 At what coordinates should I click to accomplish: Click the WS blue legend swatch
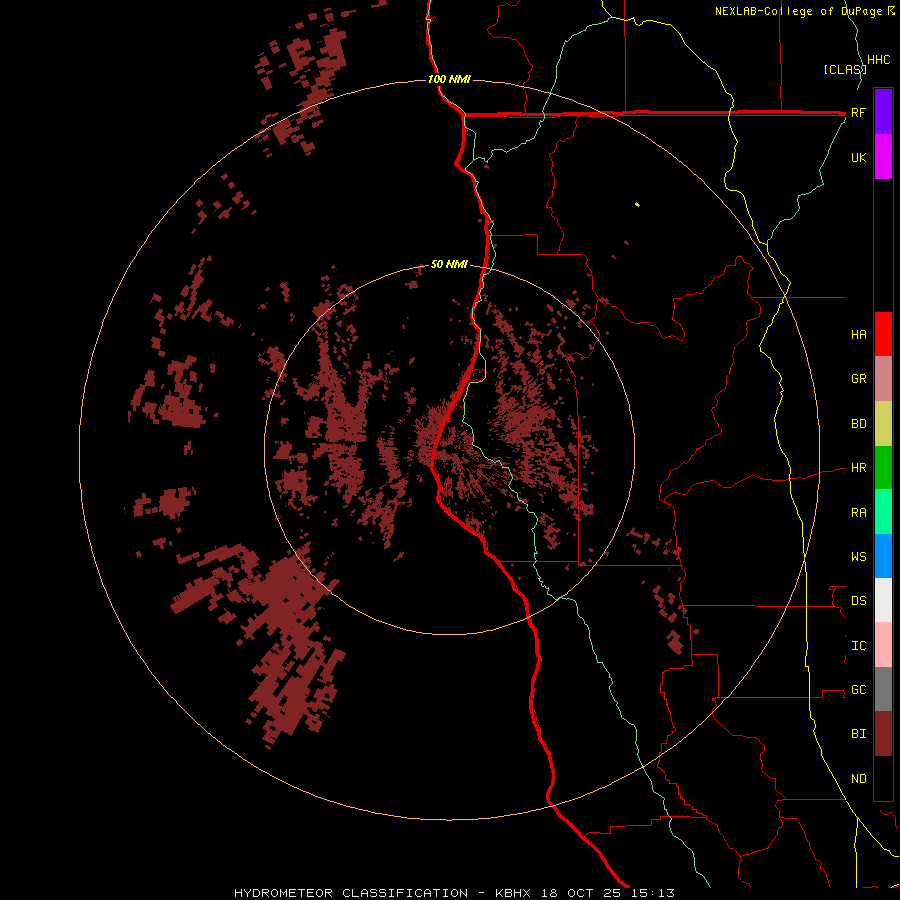click(883, 556)
